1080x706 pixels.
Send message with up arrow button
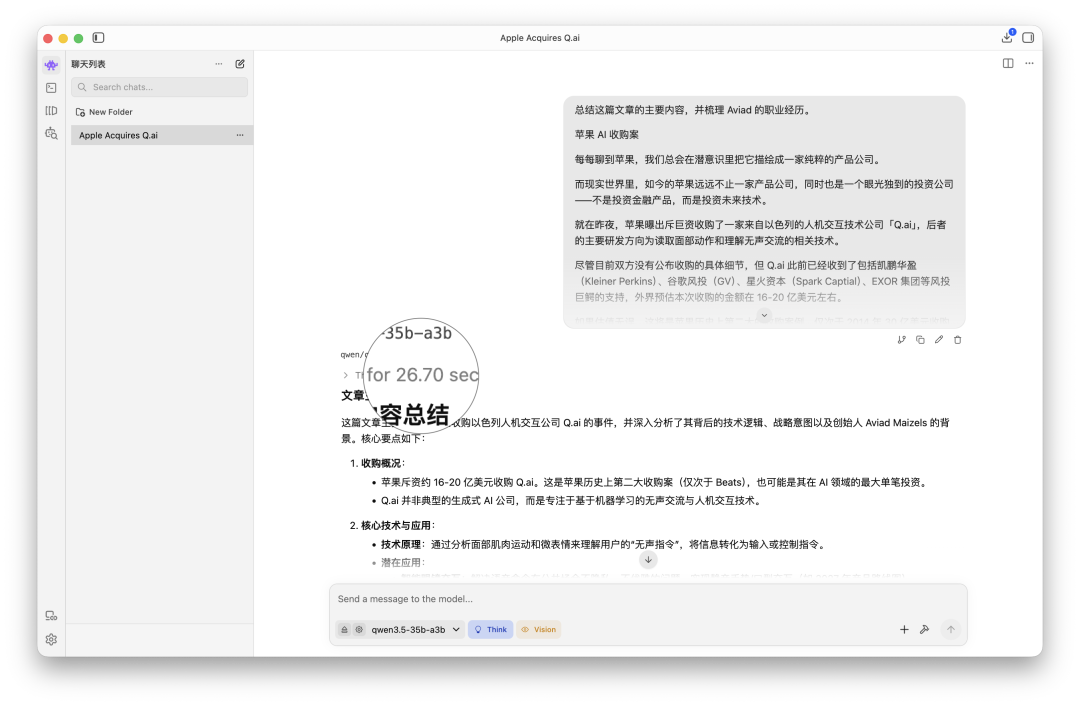coord(951,630)
